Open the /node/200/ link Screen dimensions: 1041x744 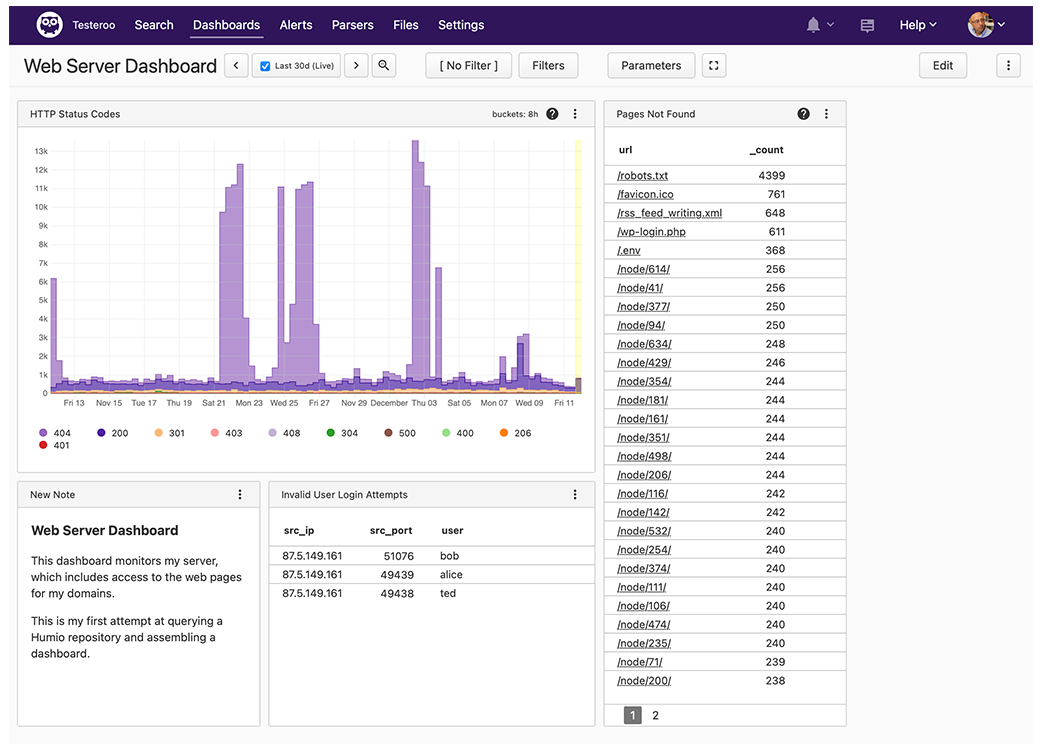[x=644, y=681]
